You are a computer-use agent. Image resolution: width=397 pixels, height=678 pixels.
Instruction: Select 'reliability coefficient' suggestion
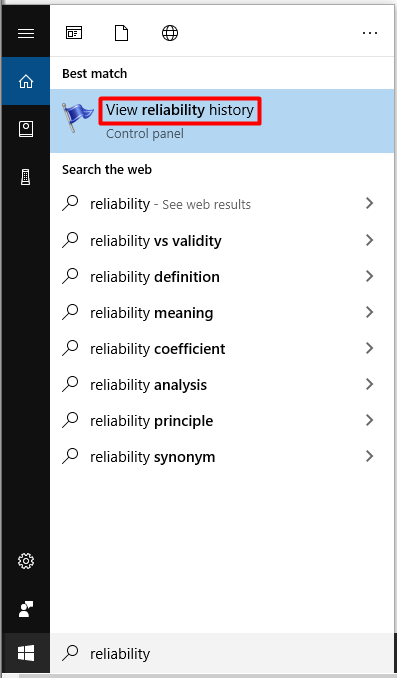click(222, 349)
